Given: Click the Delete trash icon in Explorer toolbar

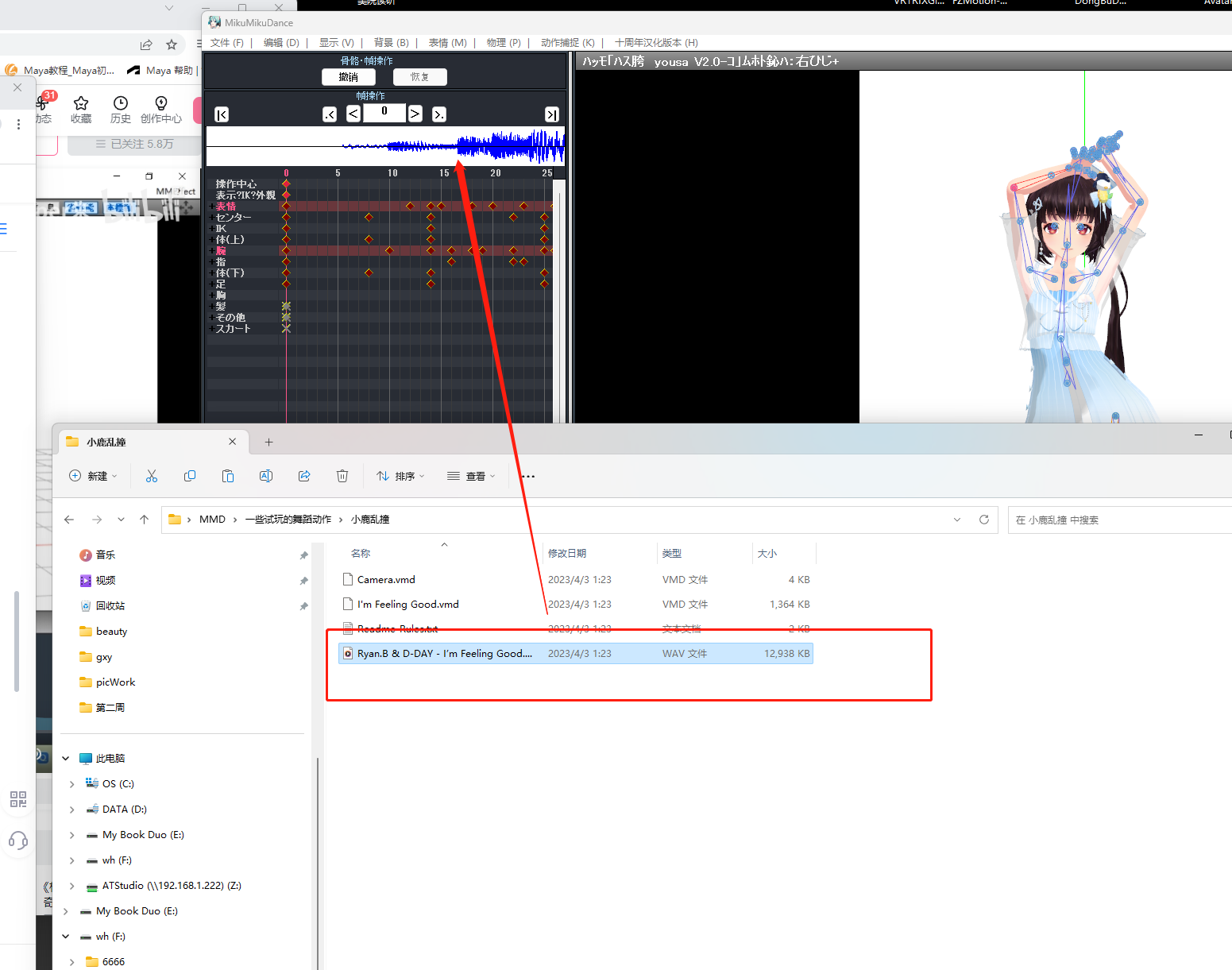Looking at the screenshot, I should point(342,475).
